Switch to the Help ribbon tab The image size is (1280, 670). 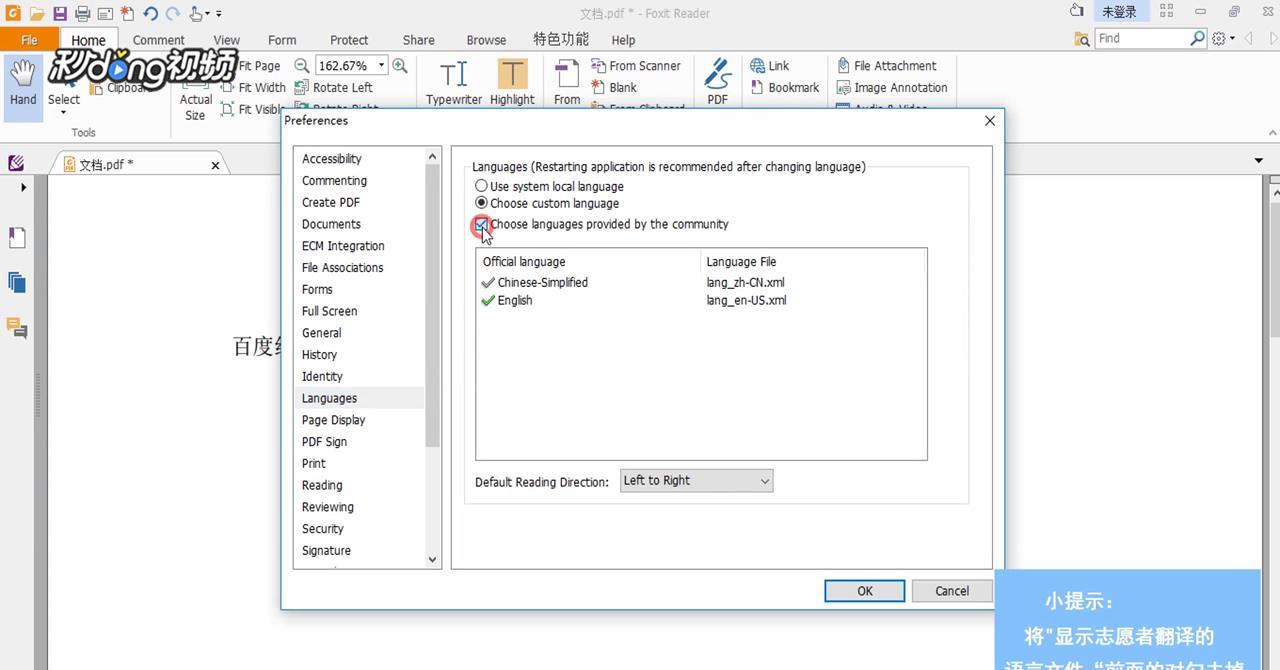pos(623,40)
